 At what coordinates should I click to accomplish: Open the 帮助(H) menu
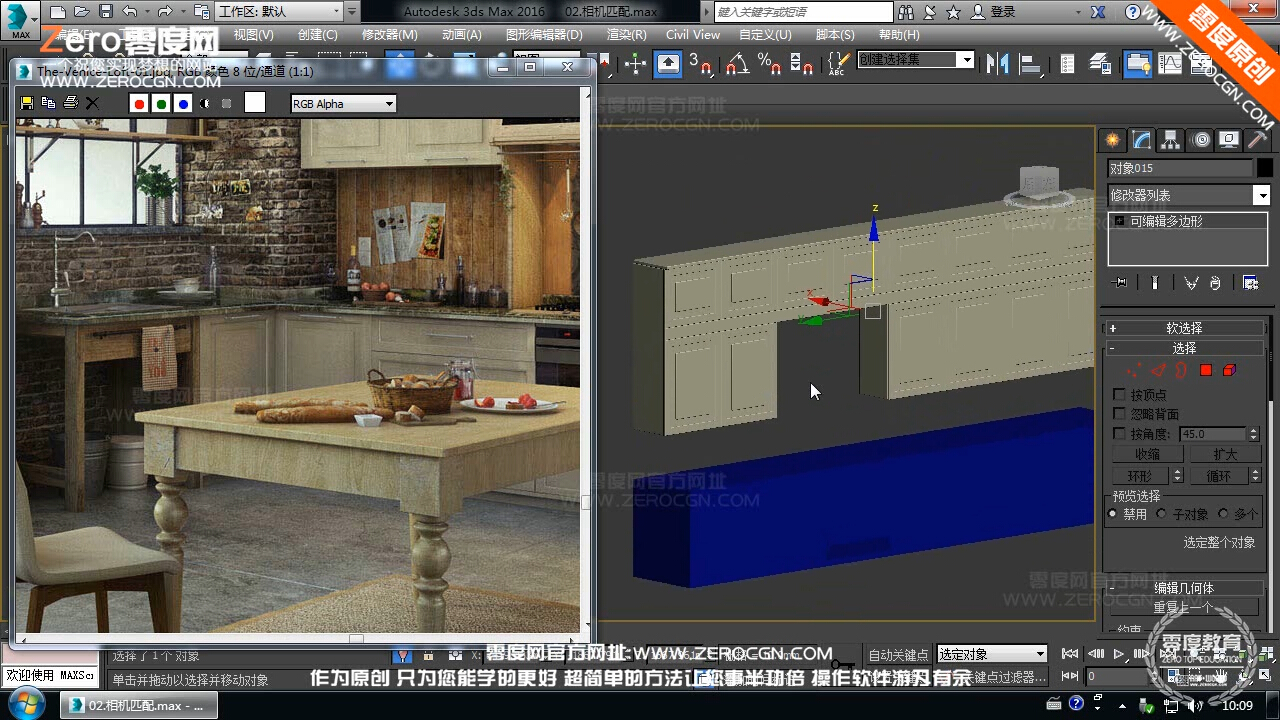point(899,34)
